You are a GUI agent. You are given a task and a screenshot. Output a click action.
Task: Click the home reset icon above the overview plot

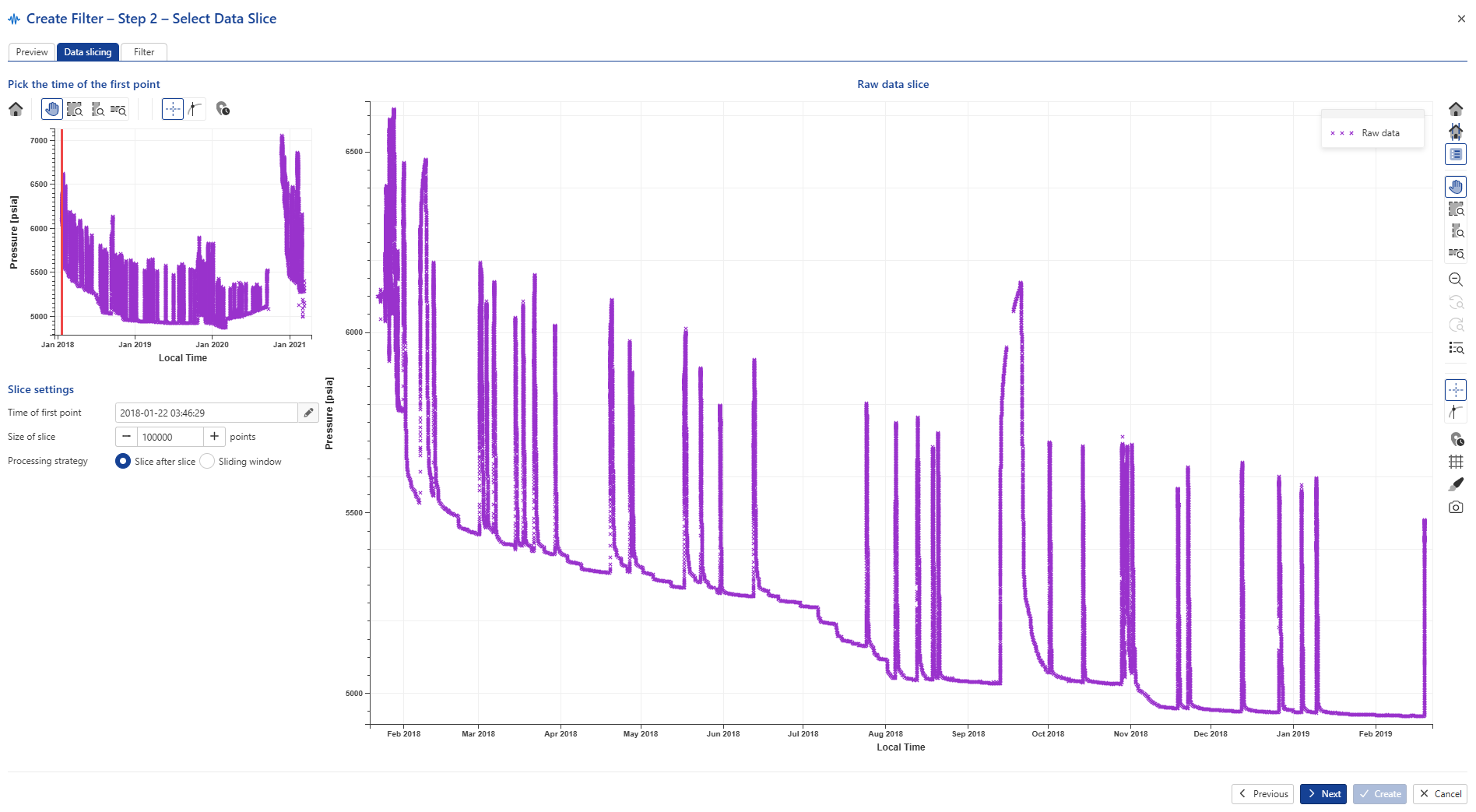16,109
